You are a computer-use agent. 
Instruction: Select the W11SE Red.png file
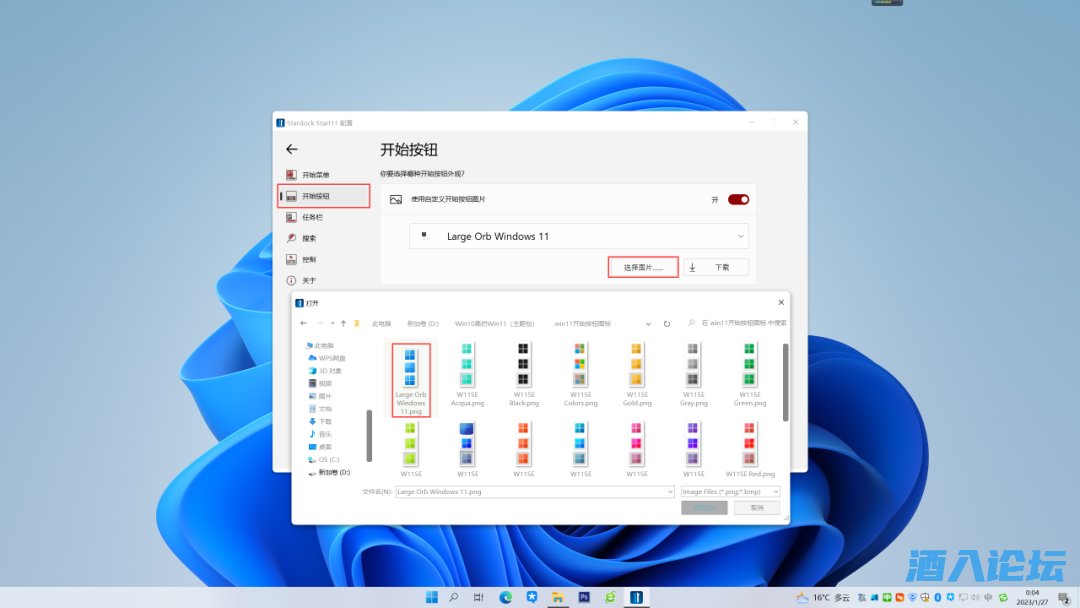[x=750, y=450]
